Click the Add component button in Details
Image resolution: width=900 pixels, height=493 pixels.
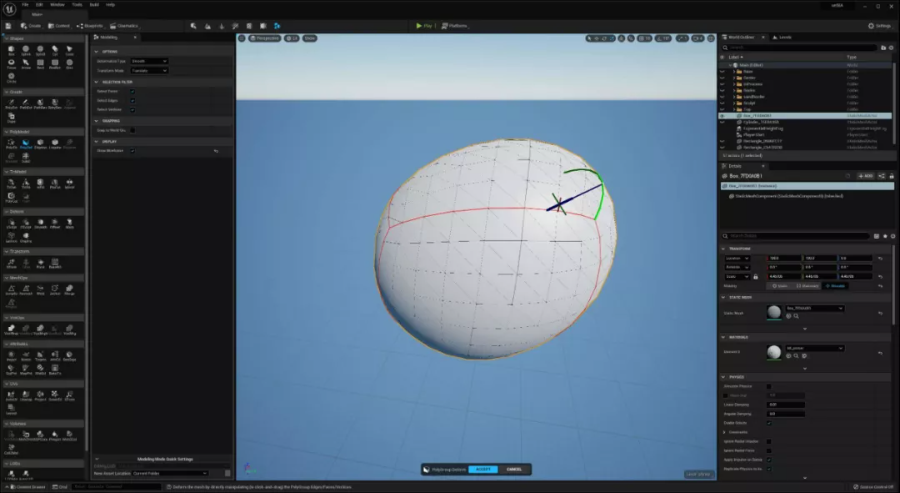pyautogui.click(x=866, y=176)
